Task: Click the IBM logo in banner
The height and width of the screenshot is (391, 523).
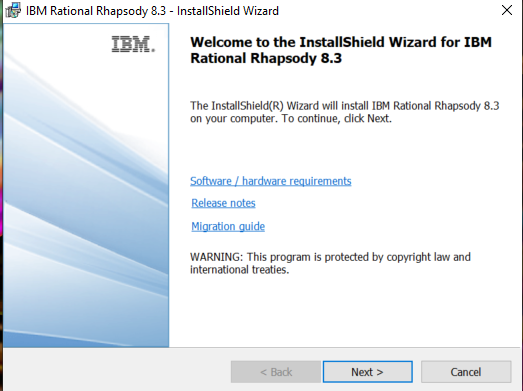Action: (x=133, y=44)
